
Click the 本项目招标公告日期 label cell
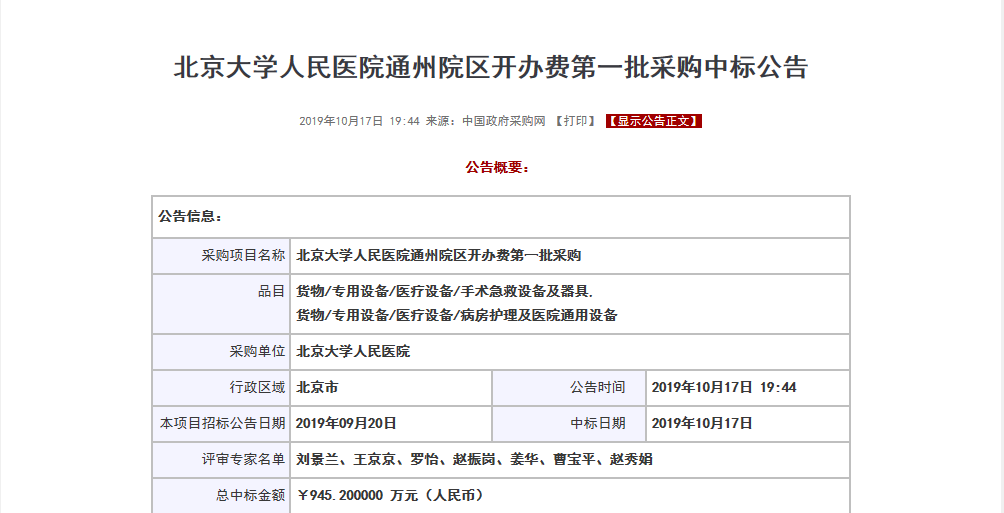[x=222, y=423]
